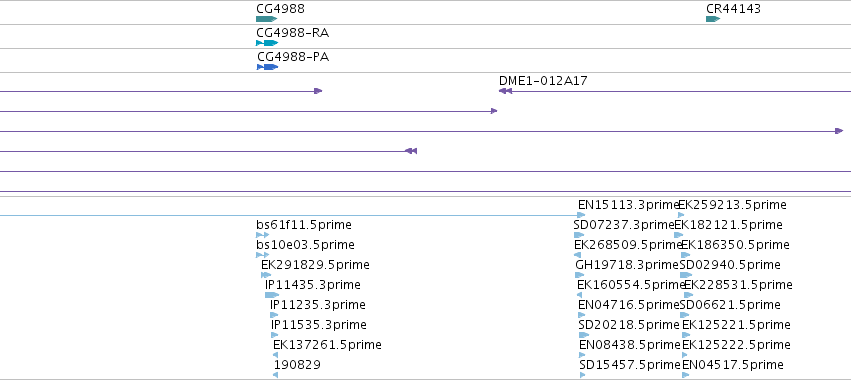Click the SD07237.3prime EST glyph
Screen dimensions: 851x380
click(579, 235)
